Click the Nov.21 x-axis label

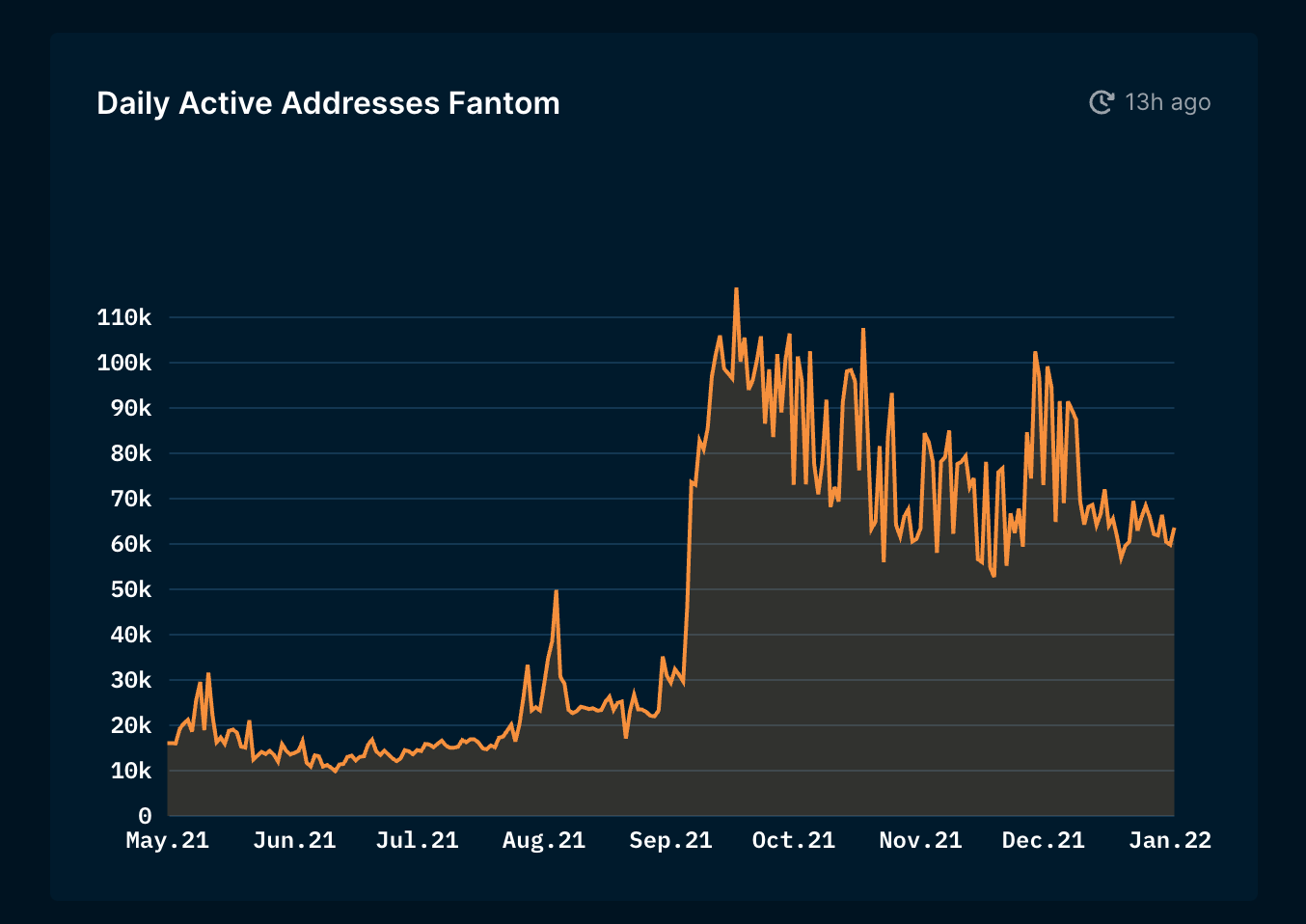point(920,841)
